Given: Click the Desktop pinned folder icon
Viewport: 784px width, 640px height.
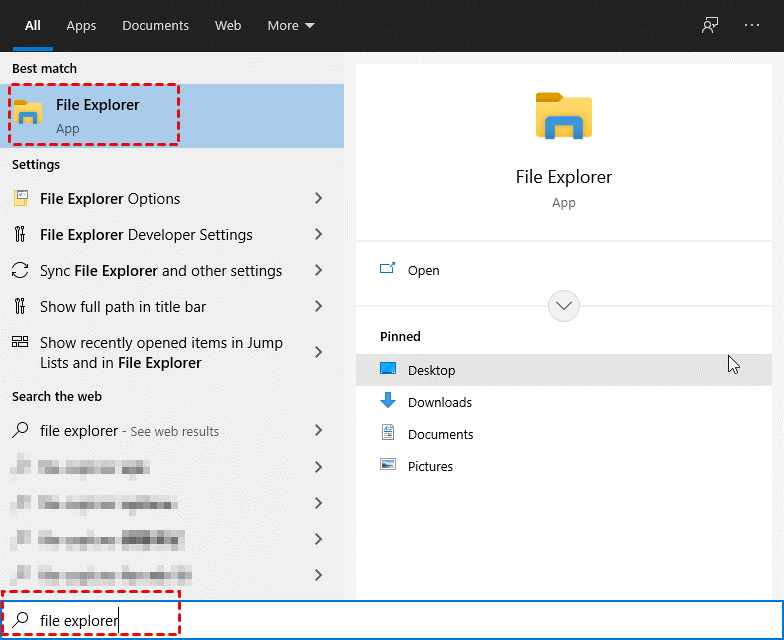Looking at the screenshot, I should (388, 369).
